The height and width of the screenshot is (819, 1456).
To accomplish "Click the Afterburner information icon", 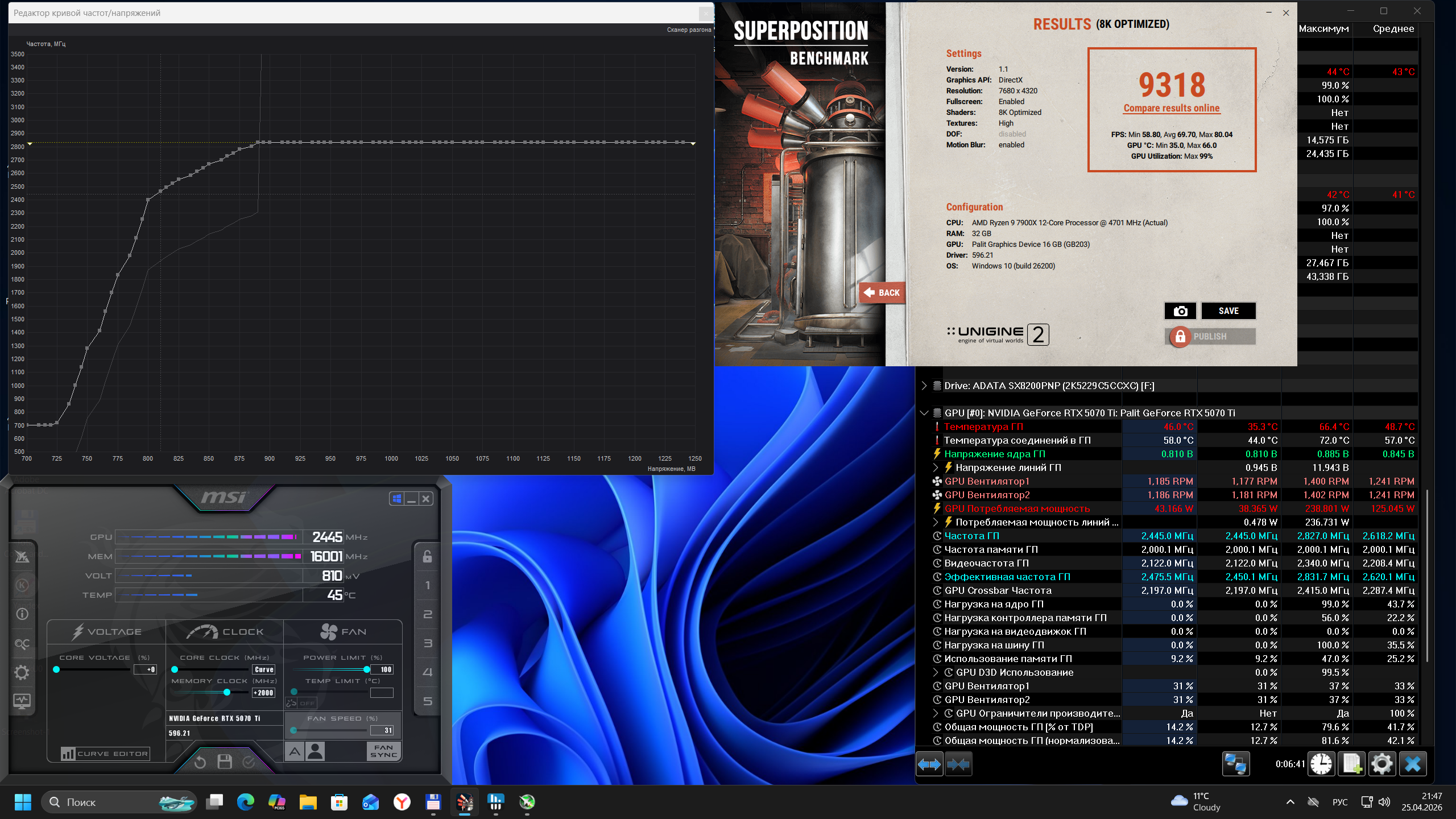I will coord(22,614).
